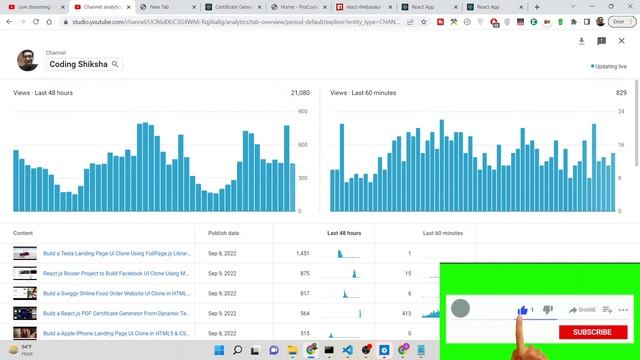The image size is (640, 360).
Task: Search channel using magnifier next to Coding Shiksha
Action: pyautogui.click(x=115, y=64)
